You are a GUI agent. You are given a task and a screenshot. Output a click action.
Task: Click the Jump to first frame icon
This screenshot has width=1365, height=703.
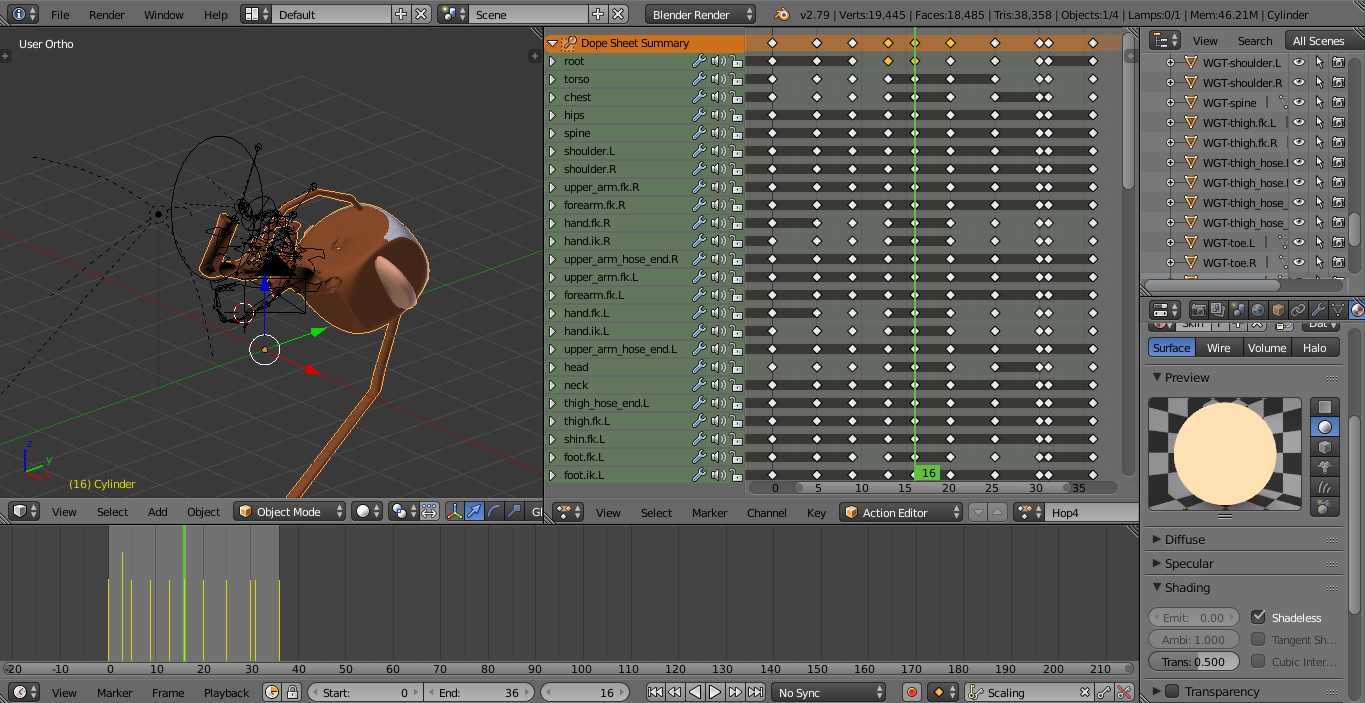tap(655, 691)
